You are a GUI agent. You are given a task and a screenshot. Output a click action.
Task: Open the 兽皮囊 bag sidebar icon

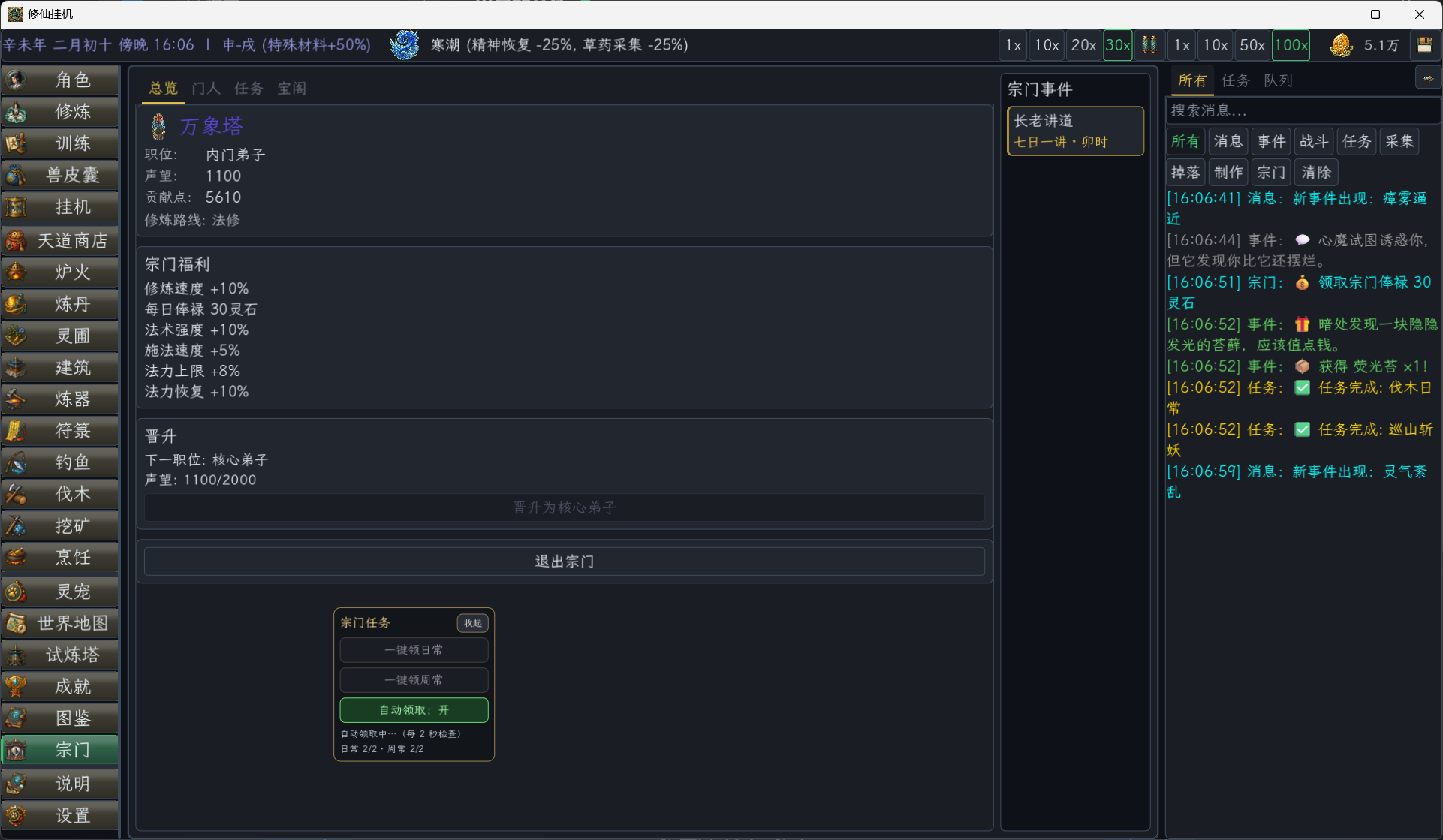[17, 175]
